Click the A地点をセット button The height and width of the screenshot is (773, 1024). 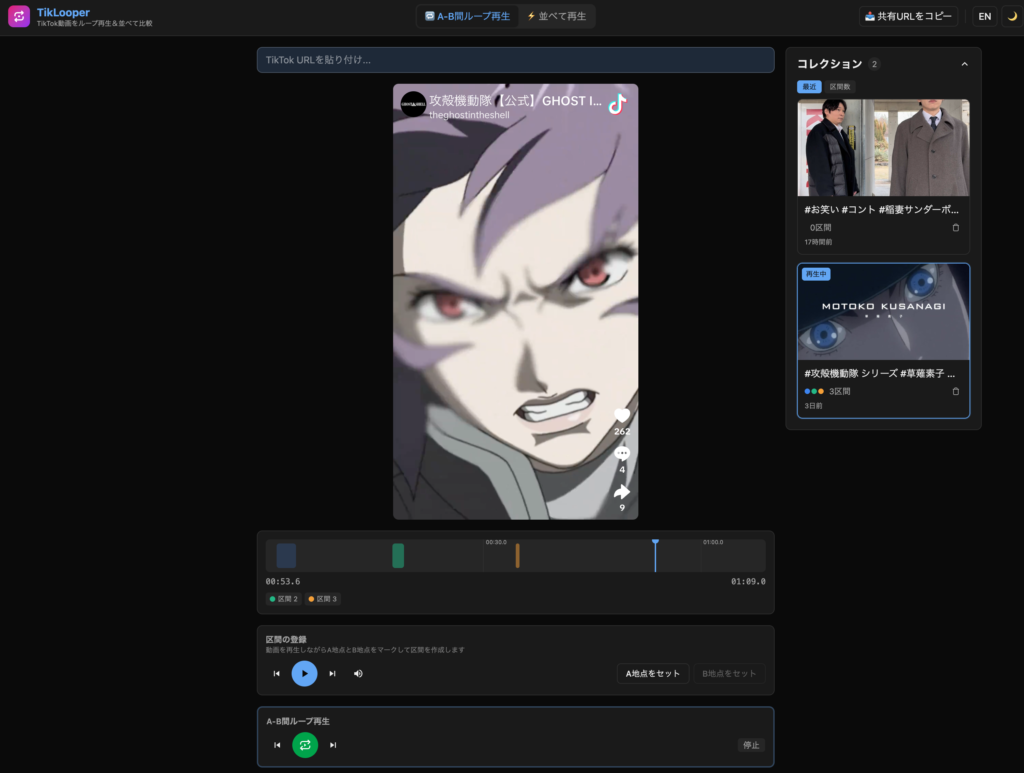tap(652, 673)
